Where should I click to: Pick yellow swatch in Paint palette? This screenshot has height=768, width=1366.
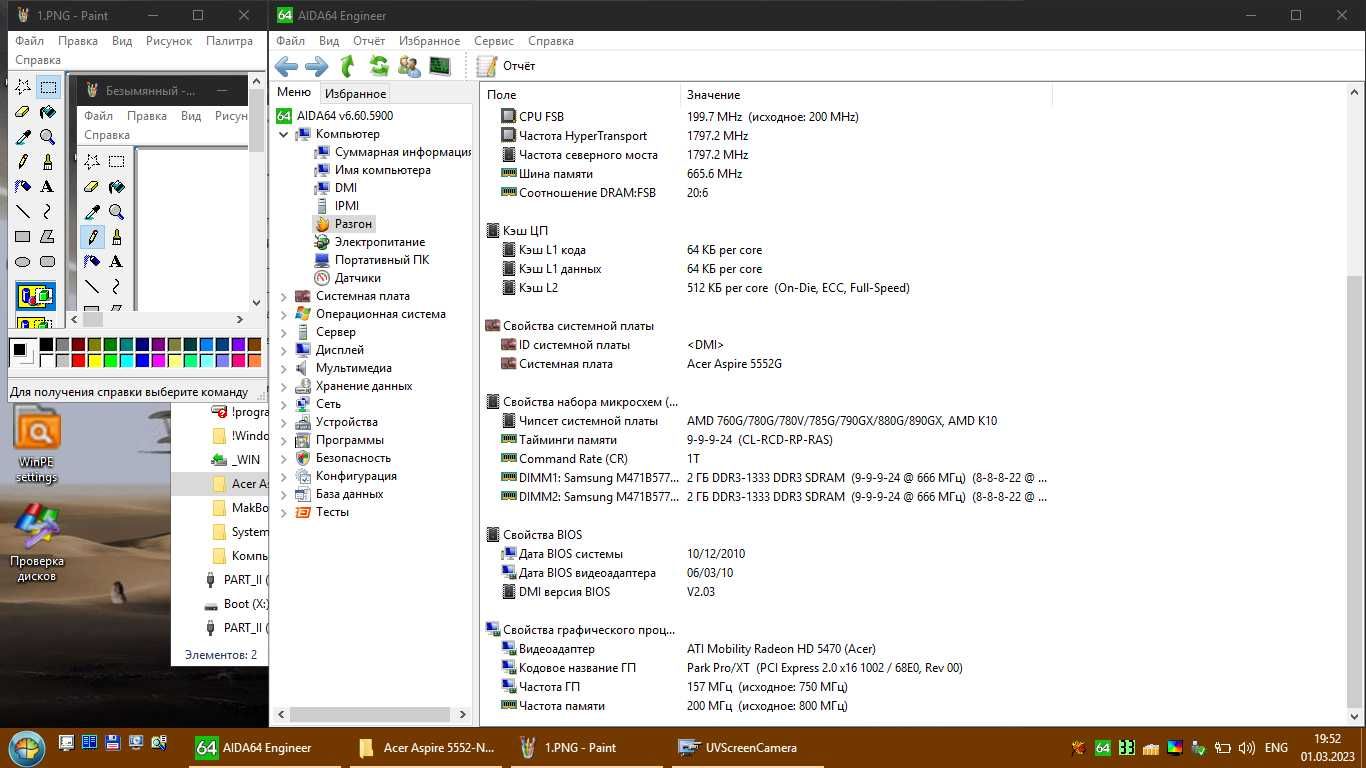click(94, 361)
